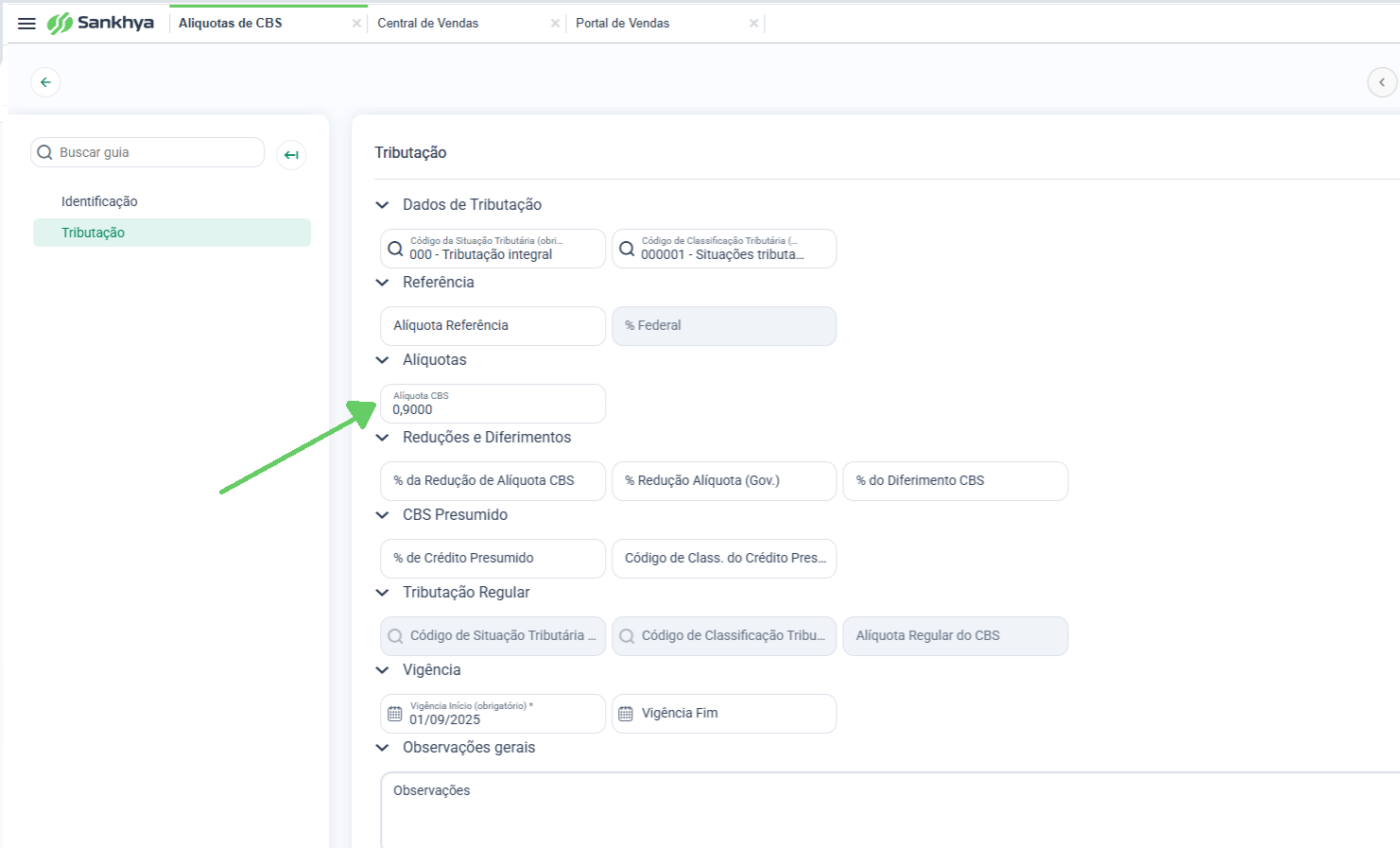
Task: Collapse the CBS Presumido section
Action: 382,514
